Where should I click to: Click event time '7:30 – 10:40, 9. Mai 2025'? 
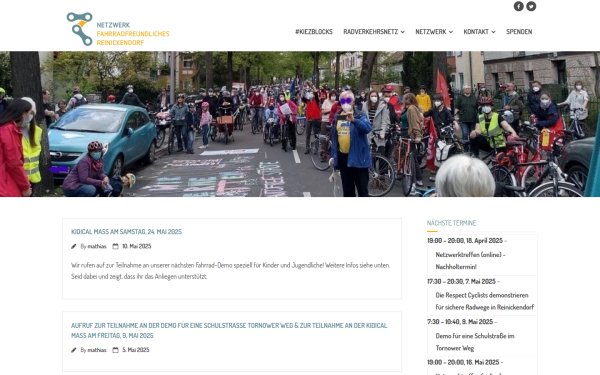[x=460, y=322]
